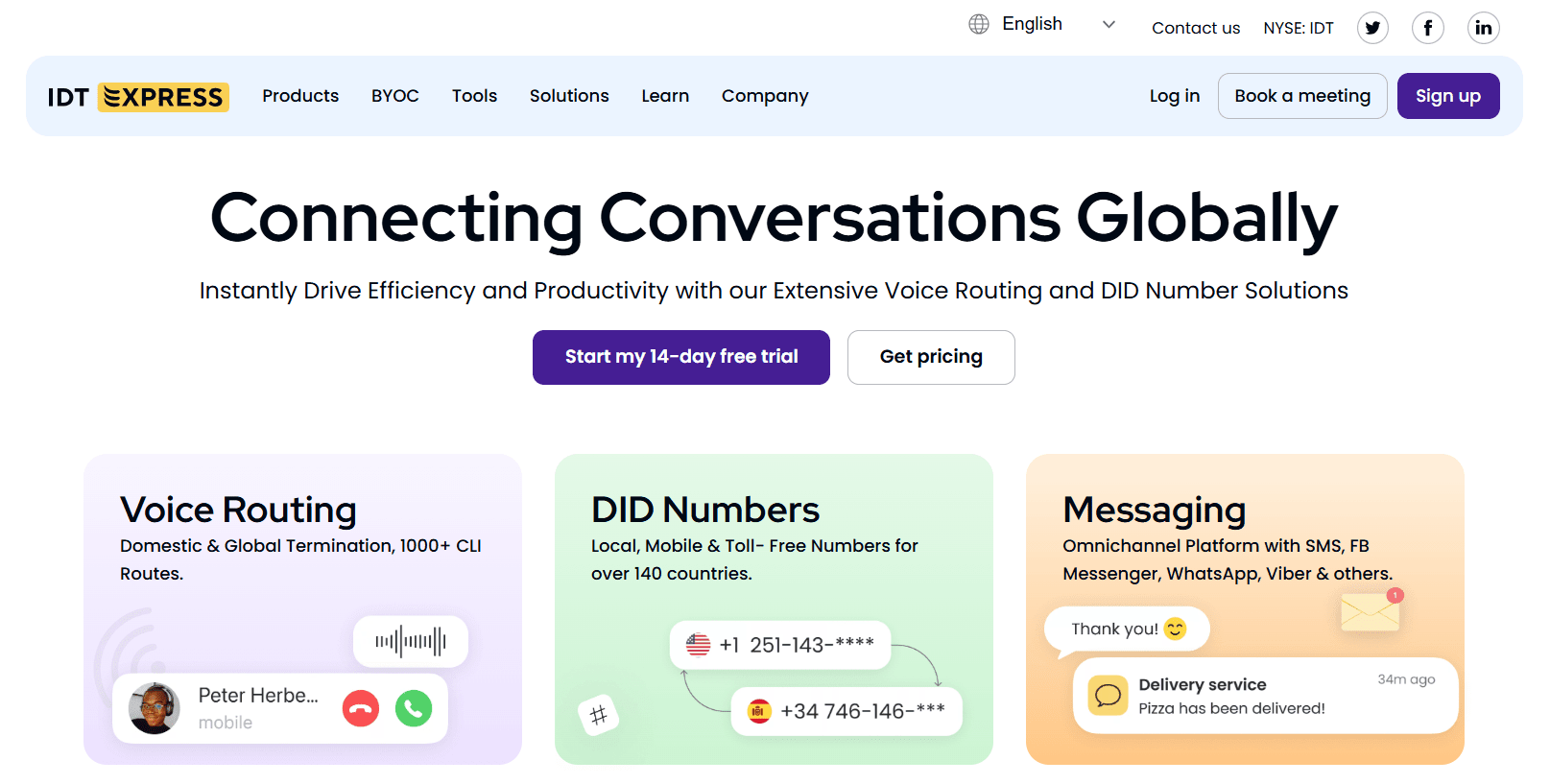Screen dimensions: 1550x784
Task: Click 'Pizza has been delivered!' text
Action: 1231,708
